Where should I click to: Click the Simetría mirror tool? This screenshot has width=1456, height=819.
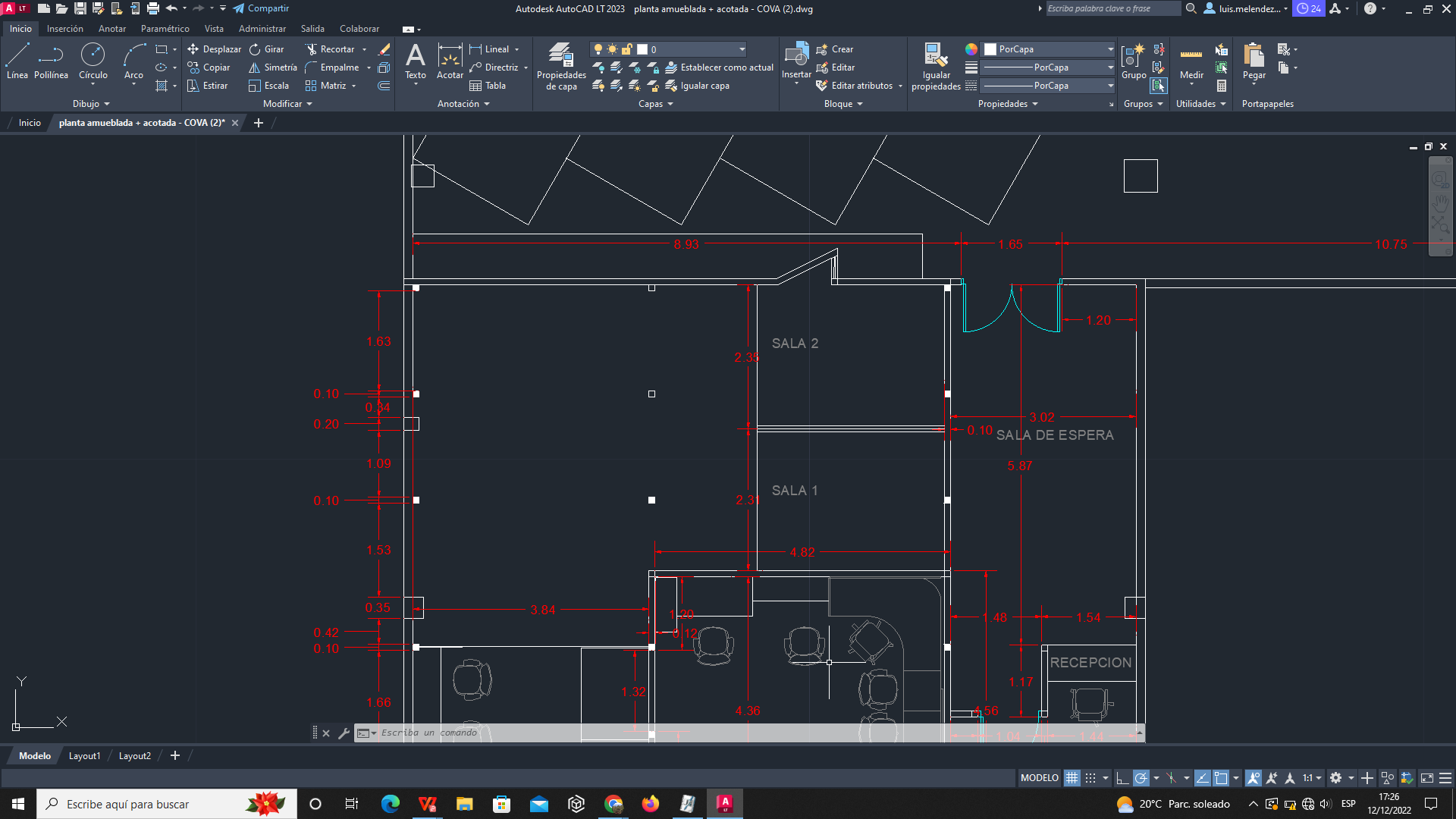coord(272,67)
